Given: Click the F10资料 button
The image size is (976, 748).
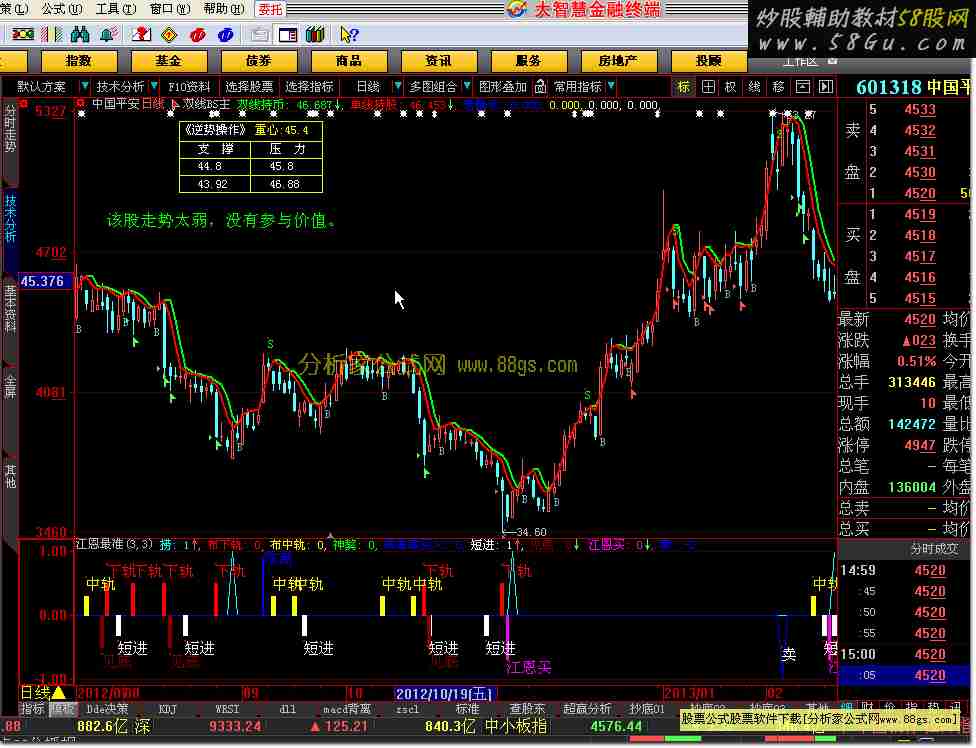Looking at the screenshot, I should point(189,86).
